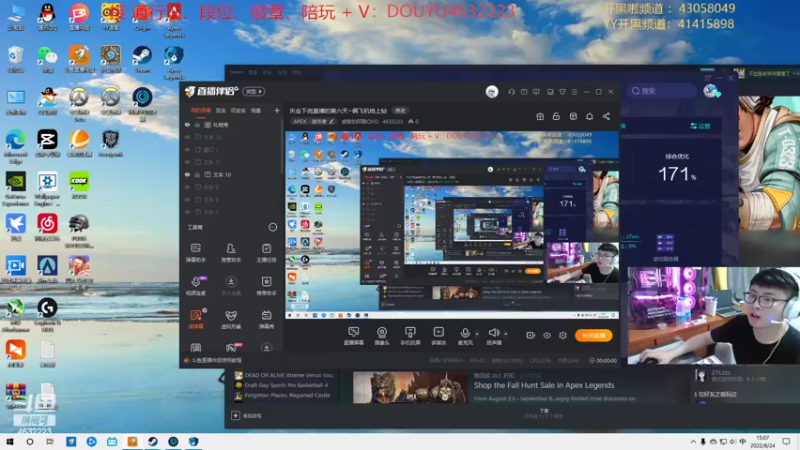Toggle visibility of 文本 10 source
800x450 pixels.
pyautogui.click(x=187, y=174)
